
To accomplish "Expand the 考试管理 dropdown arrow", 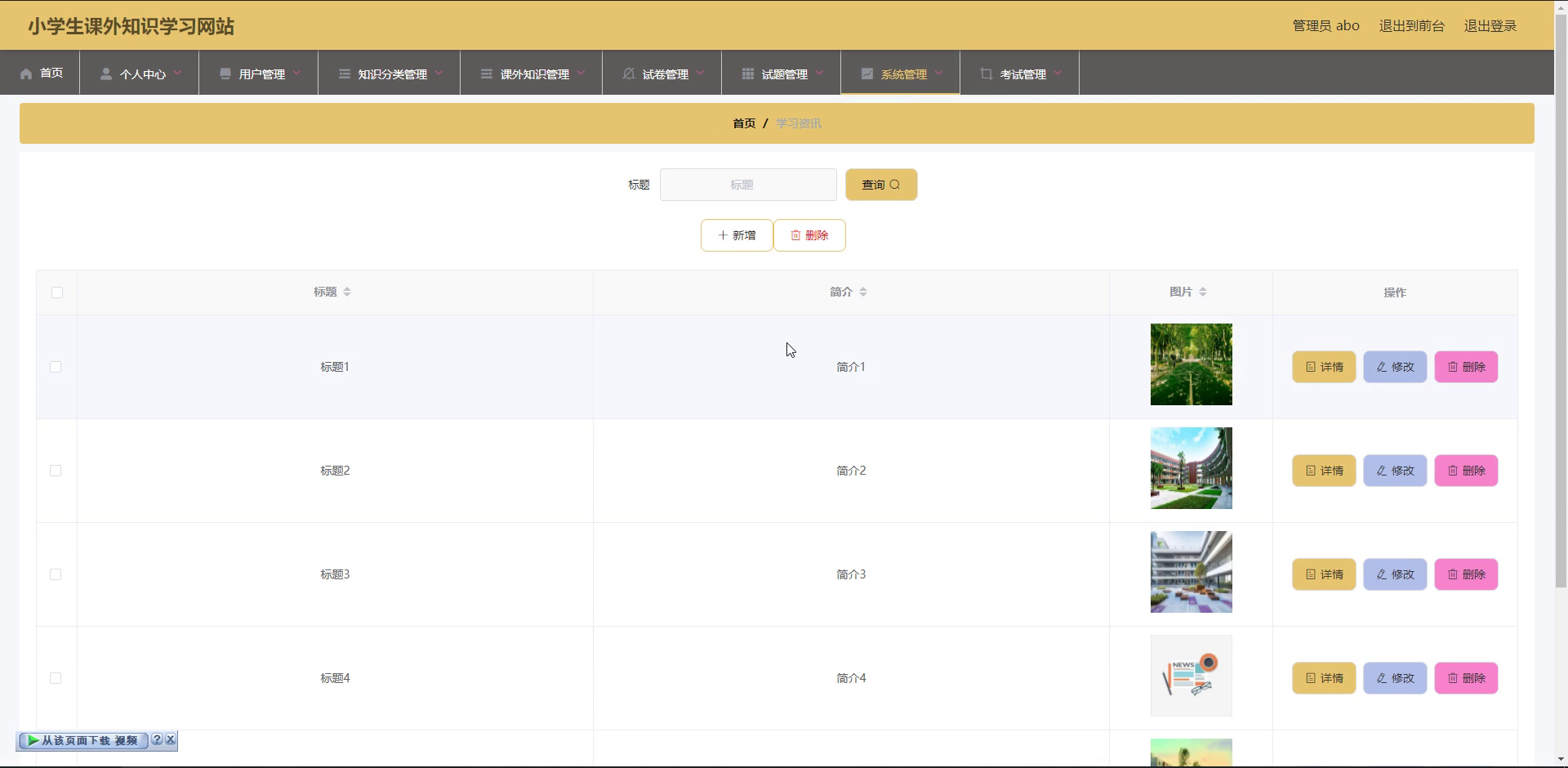I will click(x=1058, y=73).
